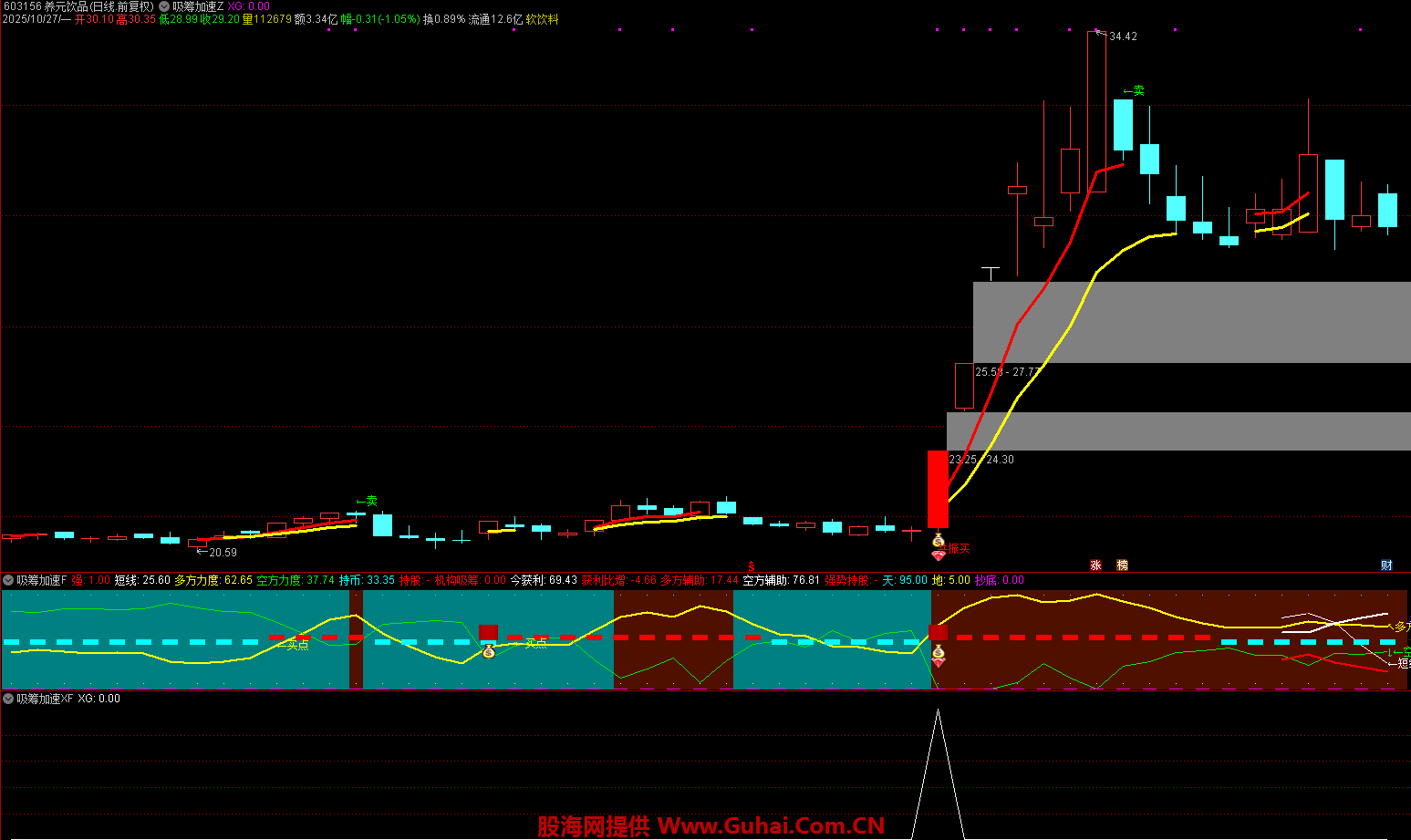Screen dimensions: 1411x840
Task: Click the blue 财 marker icon
Action: tap(1386, 565)
